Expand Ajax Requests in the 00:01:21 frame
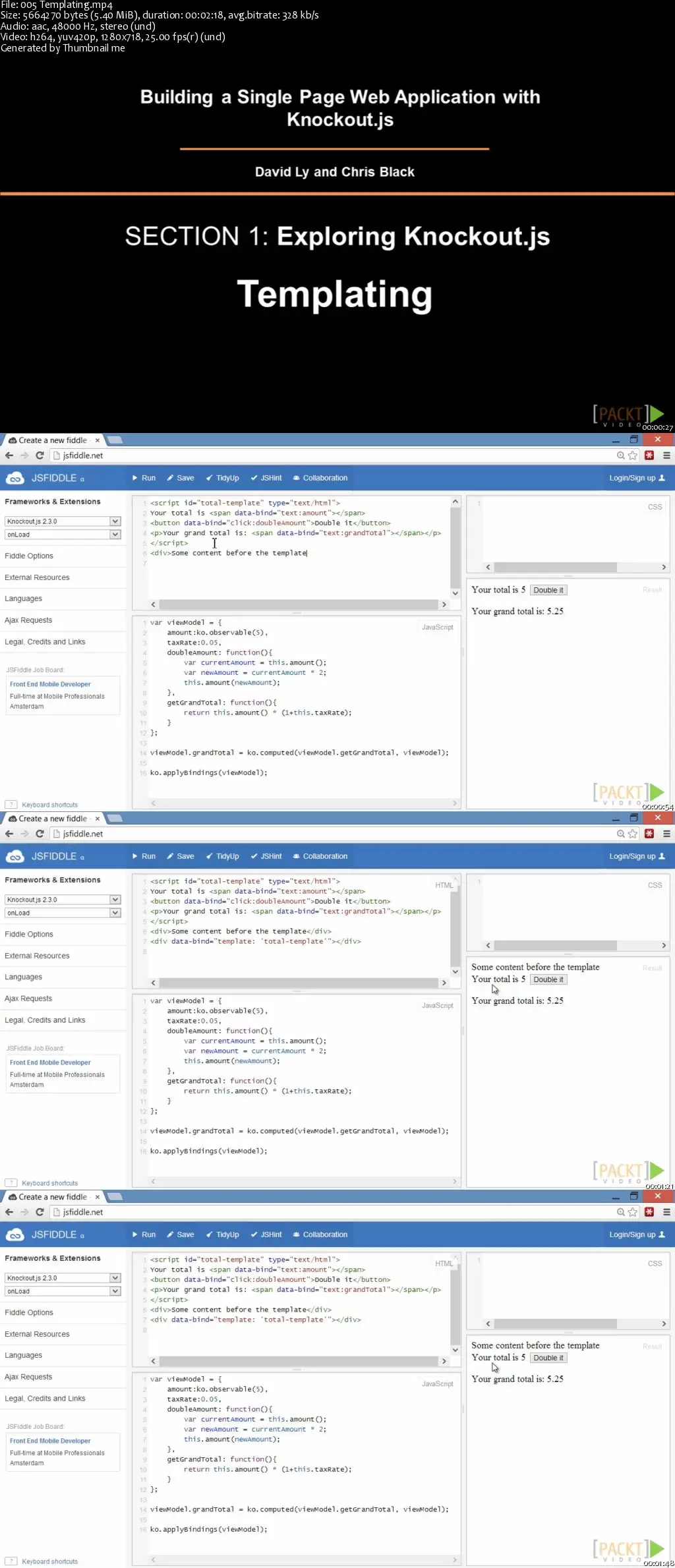This screenshot has height=1568, width=675. (x=28, y=999)
